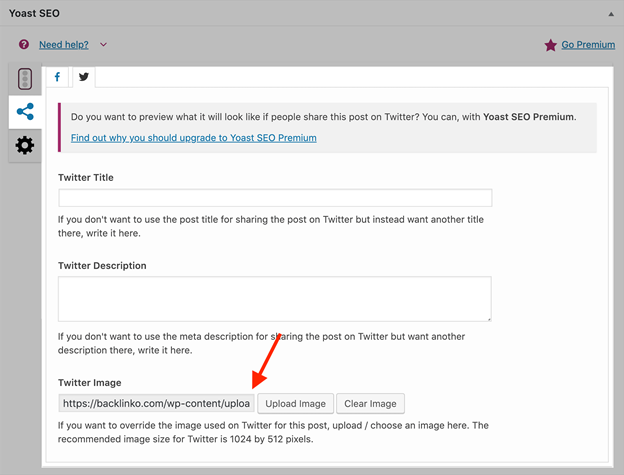Expand the chevron beside Need help
This screenshot has width=624, height=475.
coord(103,45)
